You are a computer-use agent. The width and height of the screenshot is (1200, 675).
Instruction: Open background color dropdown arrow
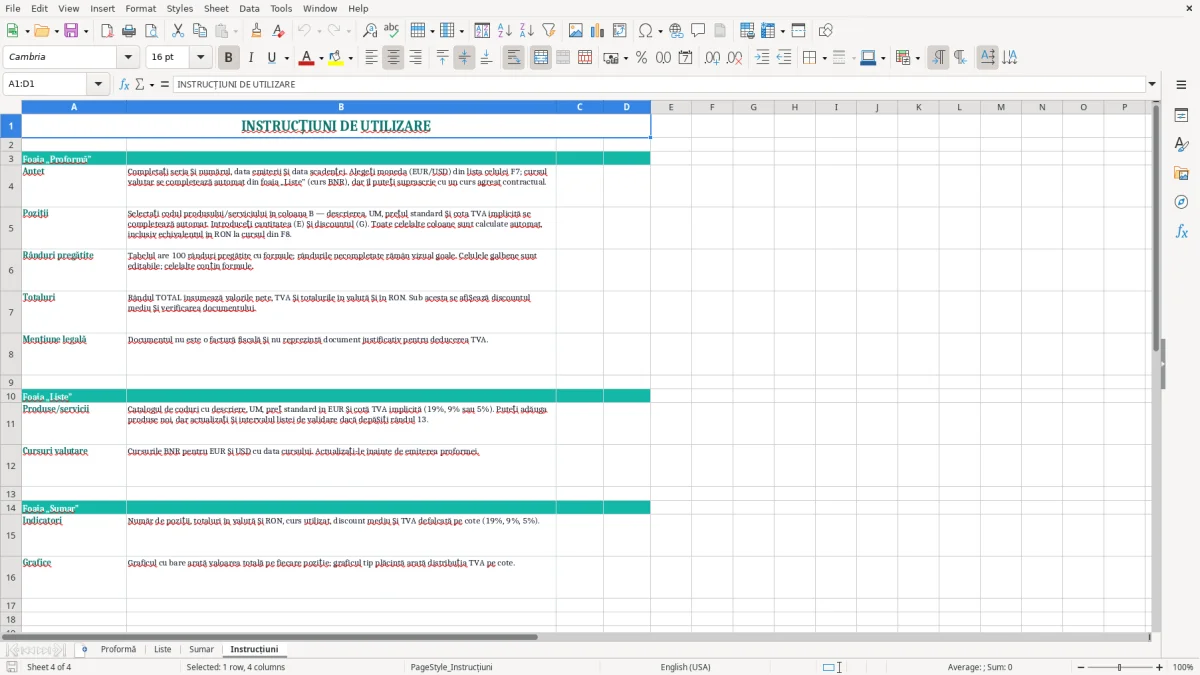coord(350,58)
